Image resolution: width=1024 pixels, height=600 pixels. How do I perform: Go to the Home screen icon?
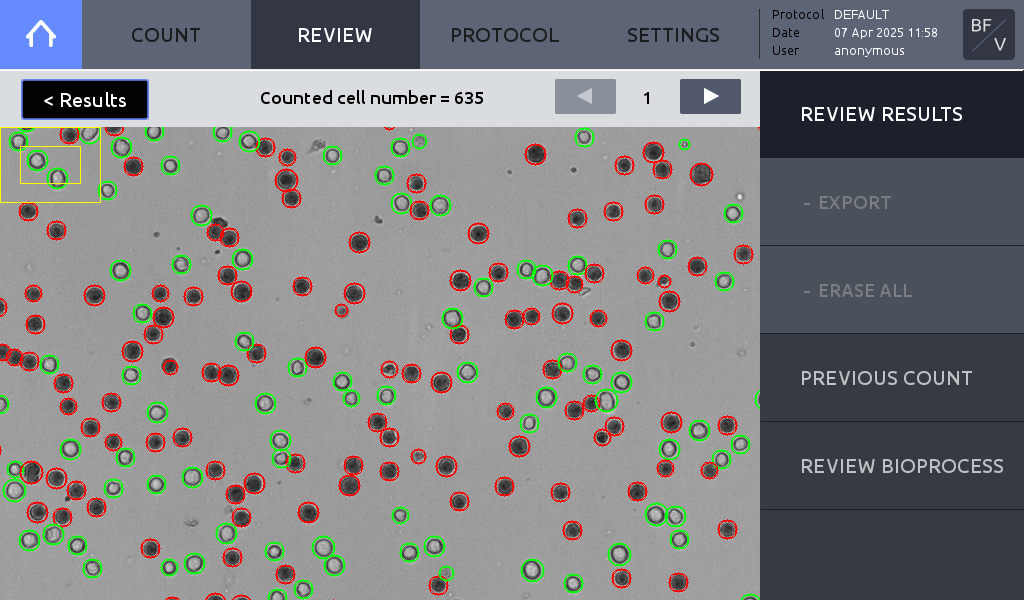(40, 34)
